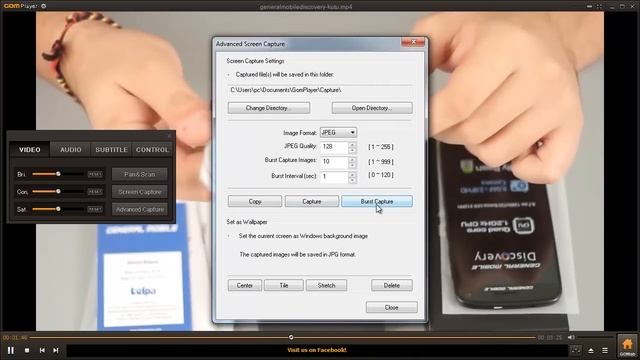Click the Screen Capture button
The image size is (640, 360).
tap(140, 192)
